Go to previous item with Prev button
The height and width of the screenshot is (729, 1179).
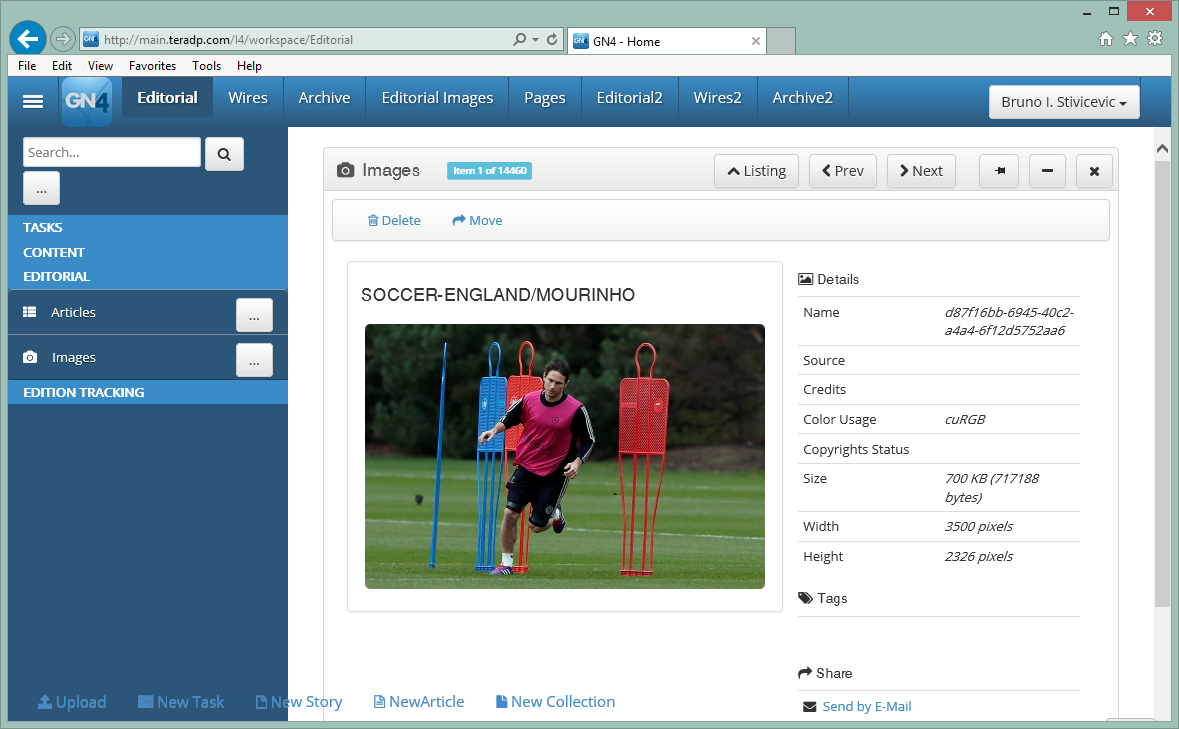coord(843,171)
